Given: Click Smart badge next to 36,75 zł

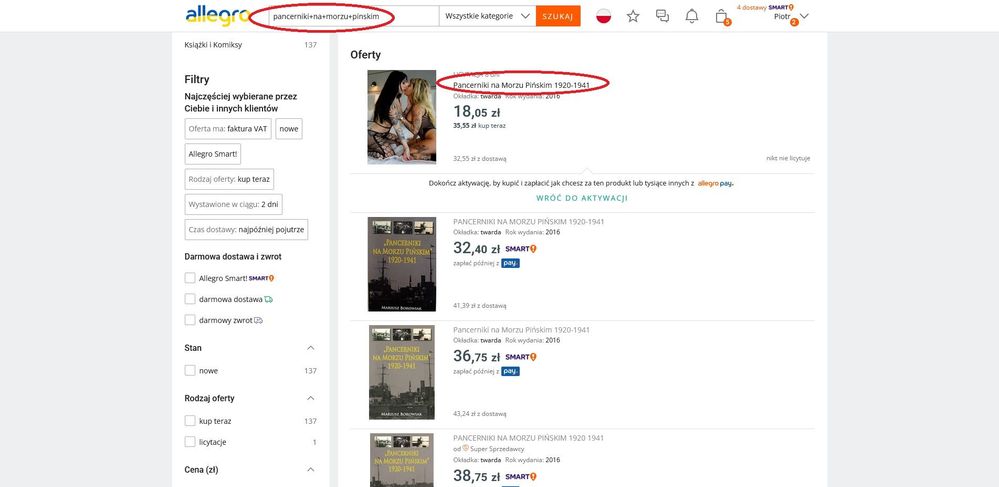Looking at the screenshot, I should click(x=521, y=357).
